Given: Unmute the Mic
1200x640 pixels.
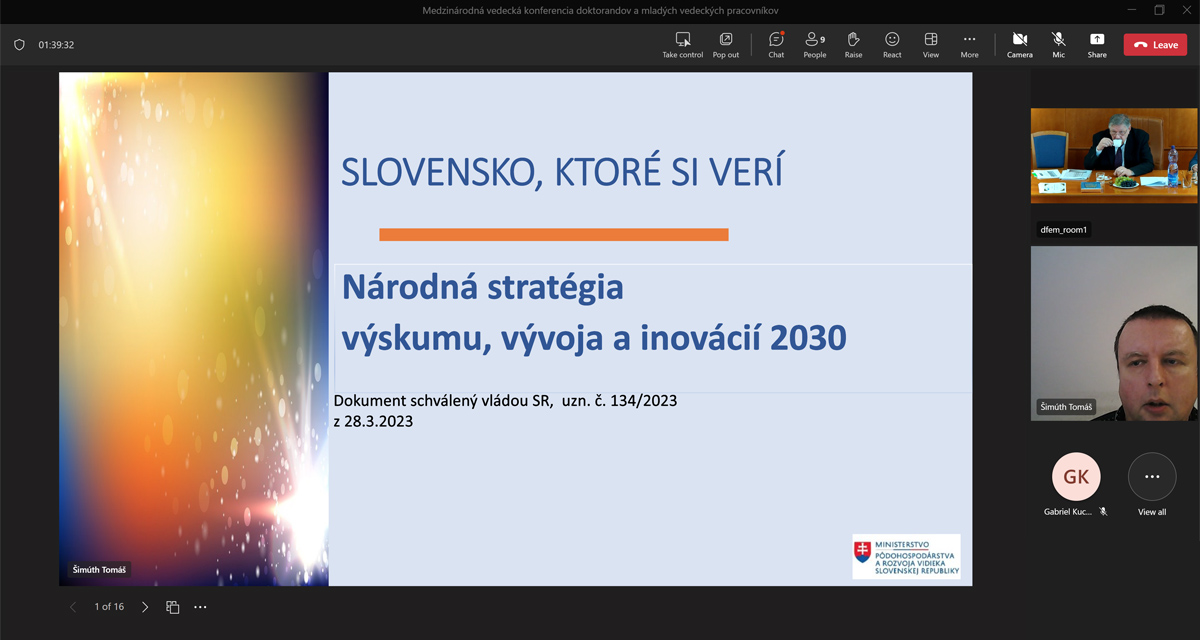Looking at the screenshot, I should tap(1058, 40).
